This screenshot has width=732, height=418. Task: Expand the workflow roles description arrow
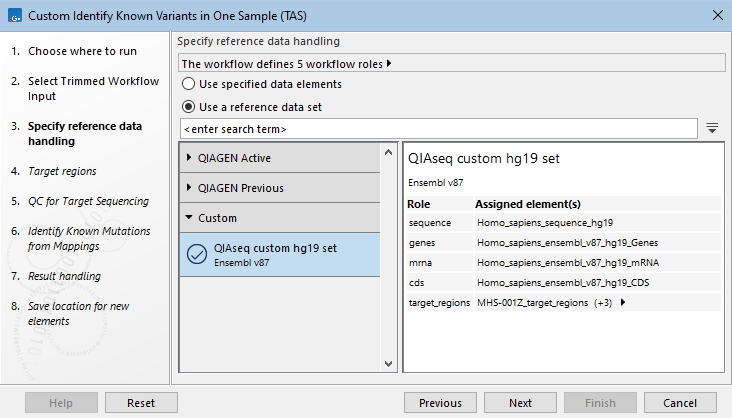(x=389, y=64)
